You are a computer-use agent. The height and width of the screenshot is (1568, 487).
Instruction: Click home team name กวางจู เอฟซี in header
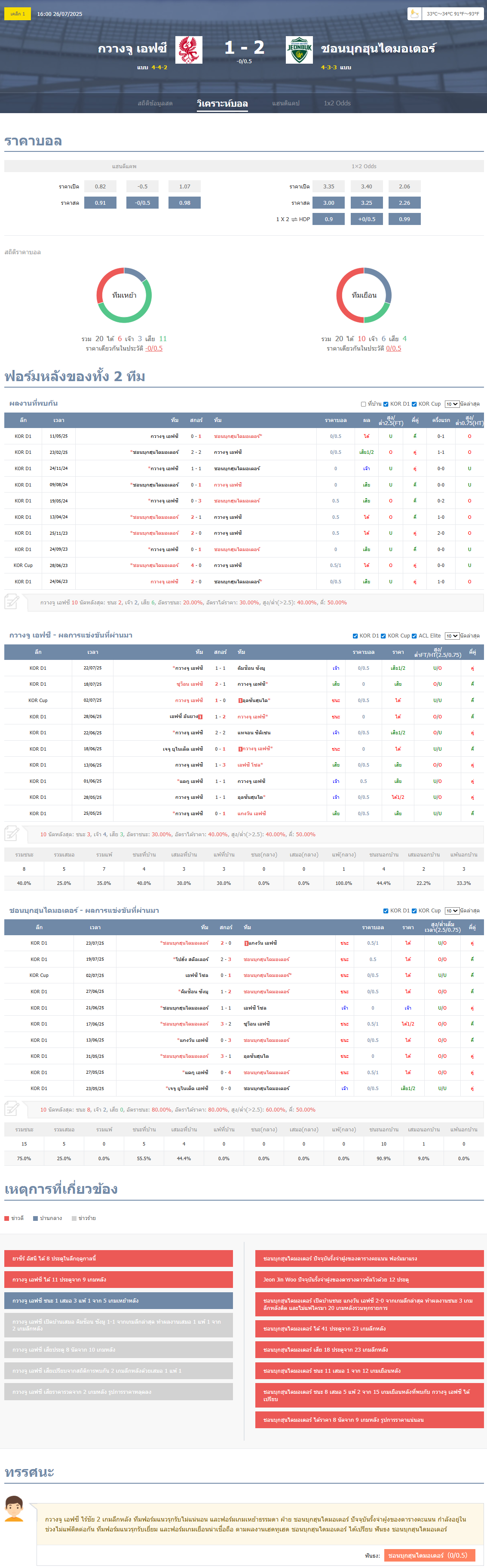(132, 48)
